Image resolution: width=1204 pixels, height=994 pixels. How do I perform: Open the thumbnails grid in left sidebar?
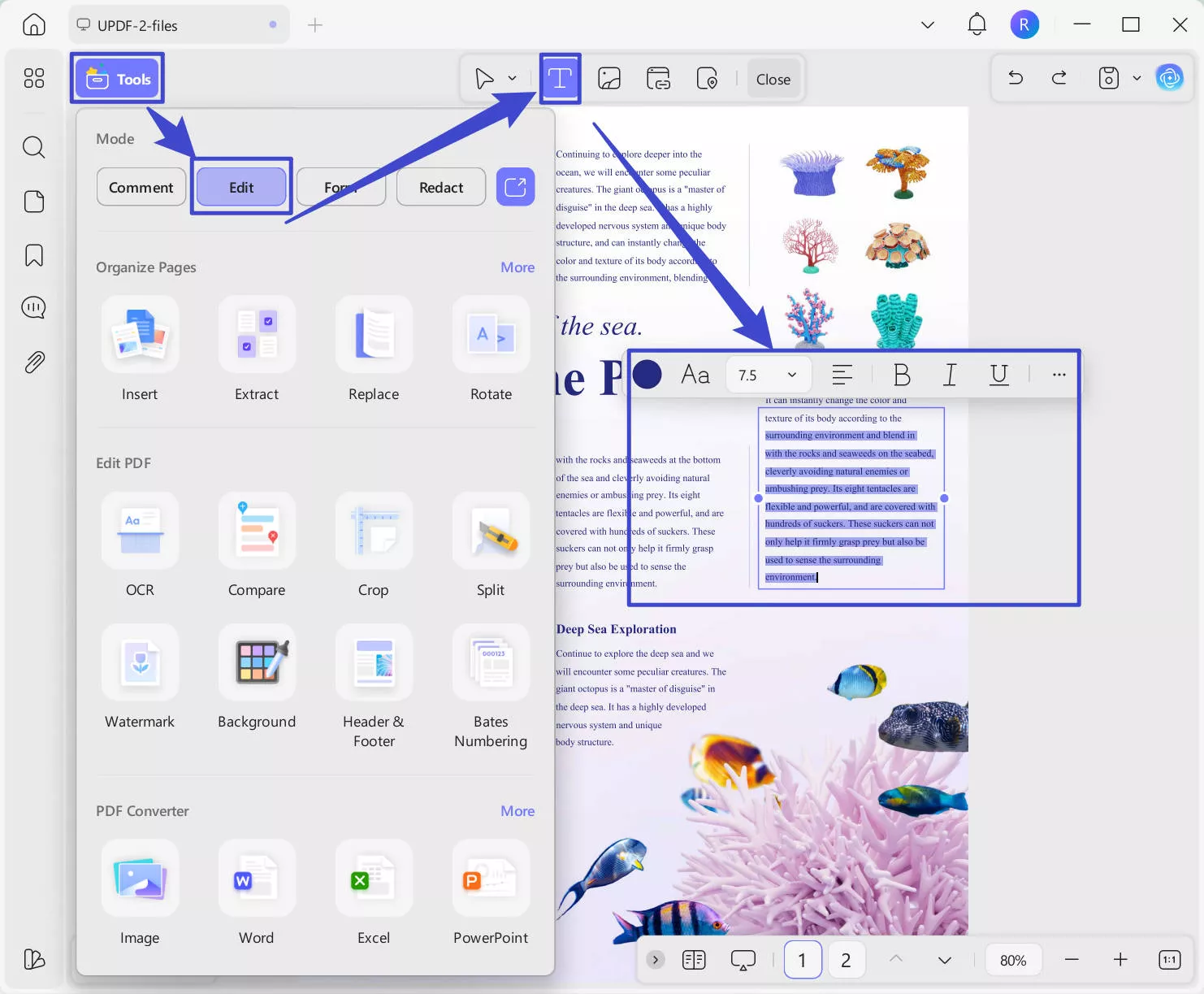pos(34,78)
